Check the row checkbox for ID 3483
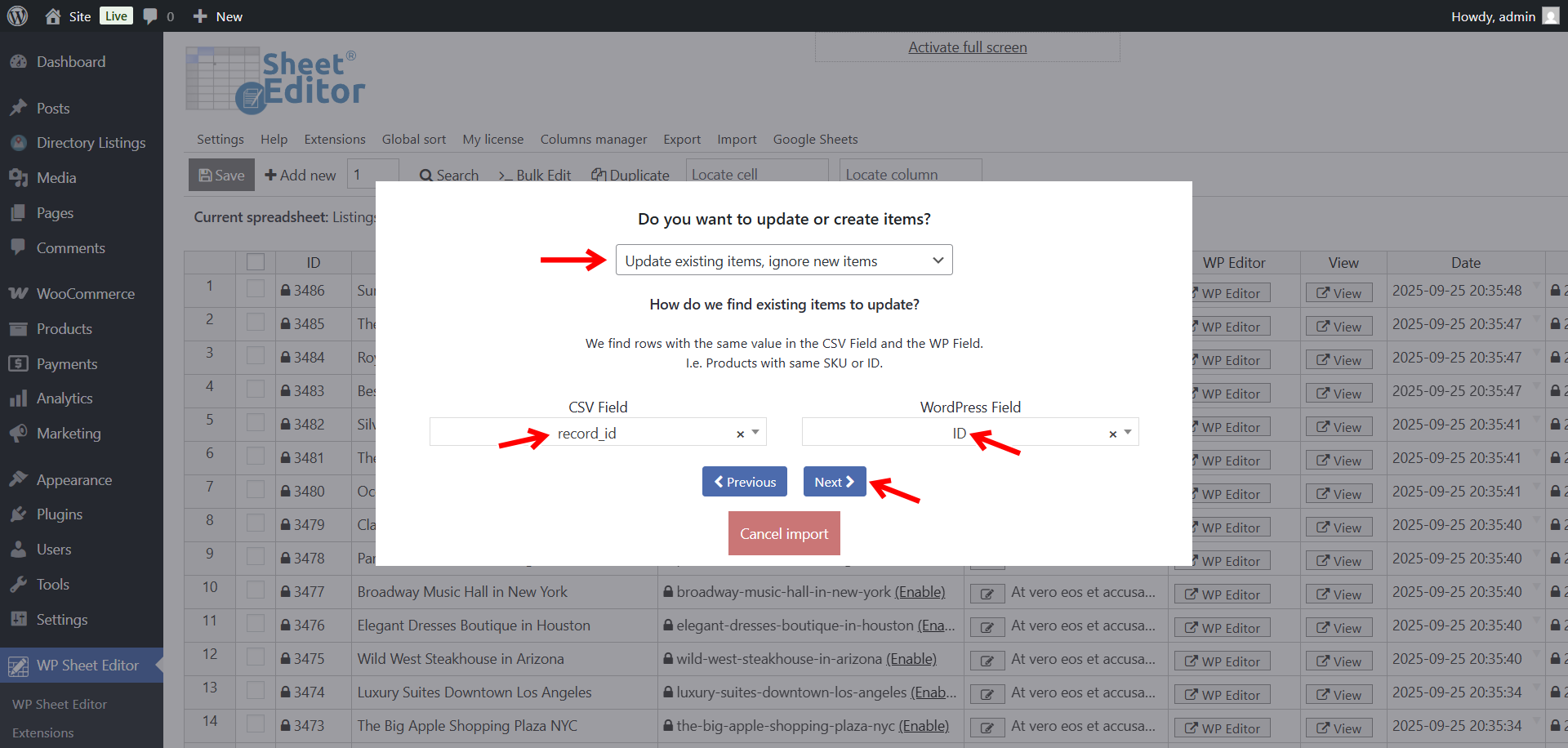This screenshot has height=748, width=1568. point(256,390)
